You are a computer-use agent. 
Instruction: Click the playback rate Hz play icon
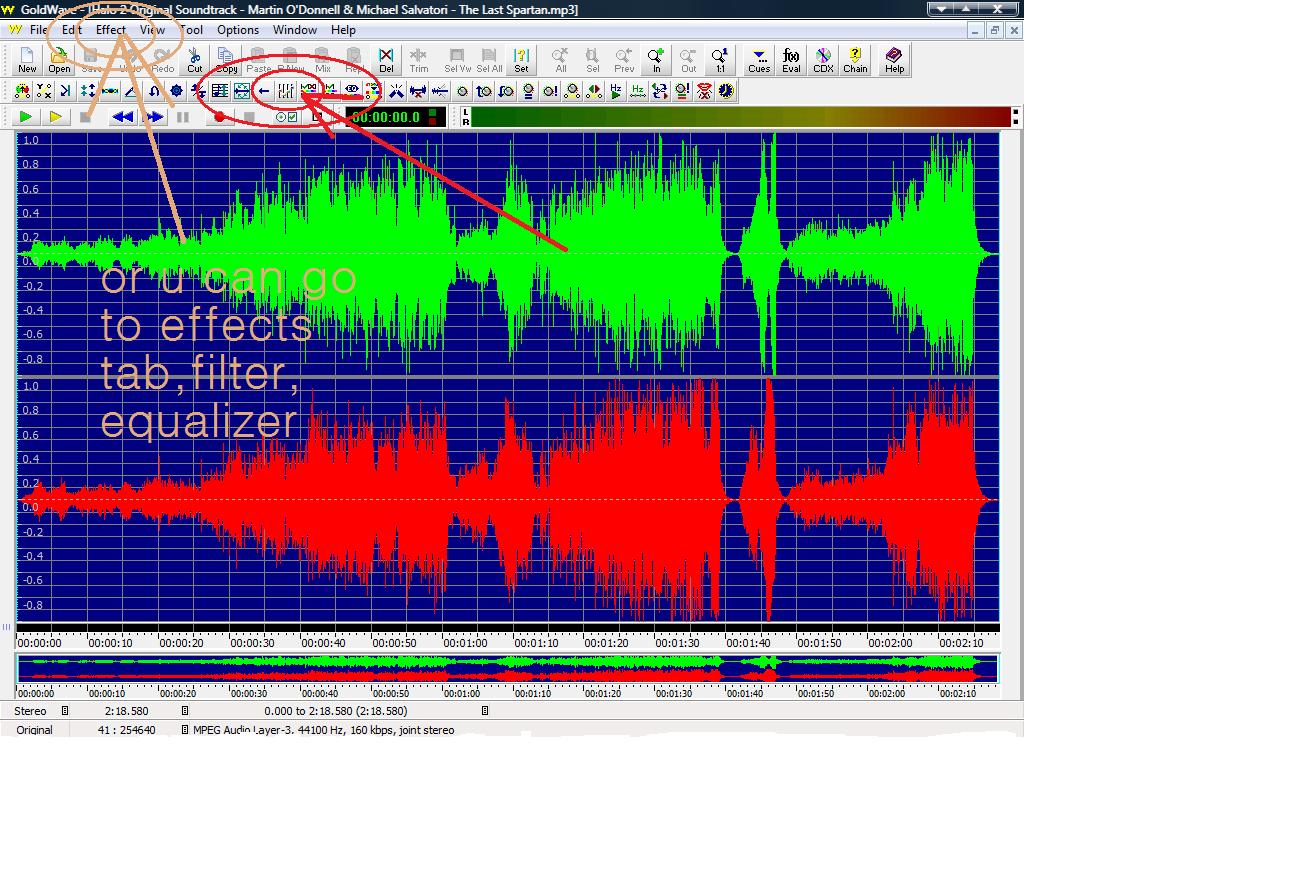[x=616, y=91]
